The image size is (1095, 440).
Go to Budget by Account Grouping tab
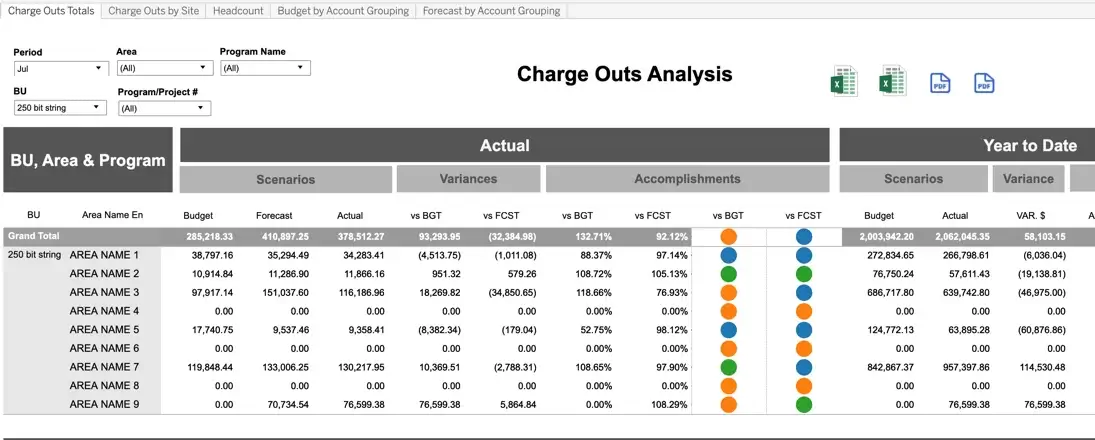pyautogui.click(x=343, y=11)
